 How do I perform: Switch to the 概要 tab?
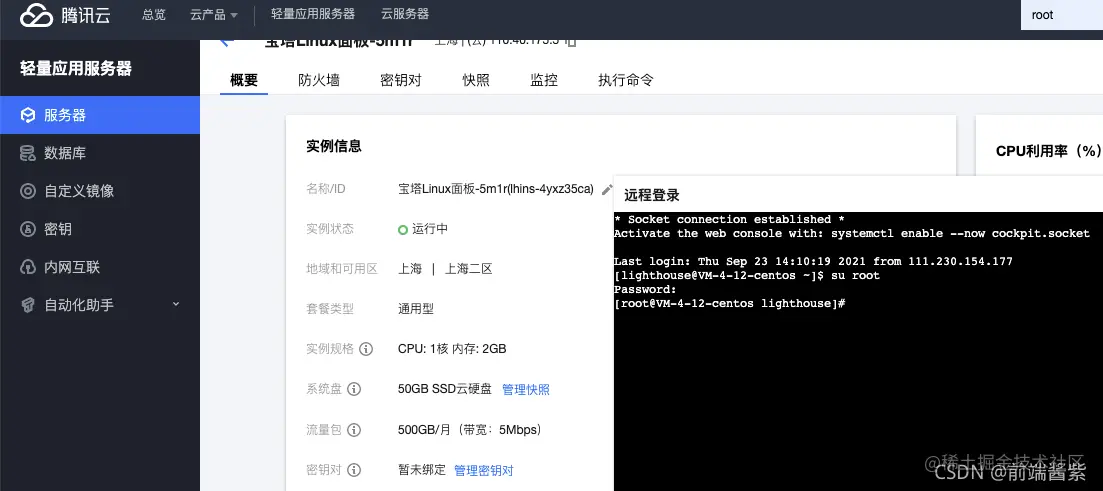coord(244,80)
